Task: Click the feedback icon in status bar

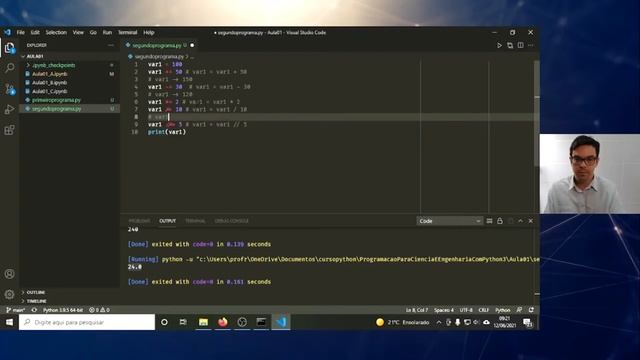Action: [519, 310]
